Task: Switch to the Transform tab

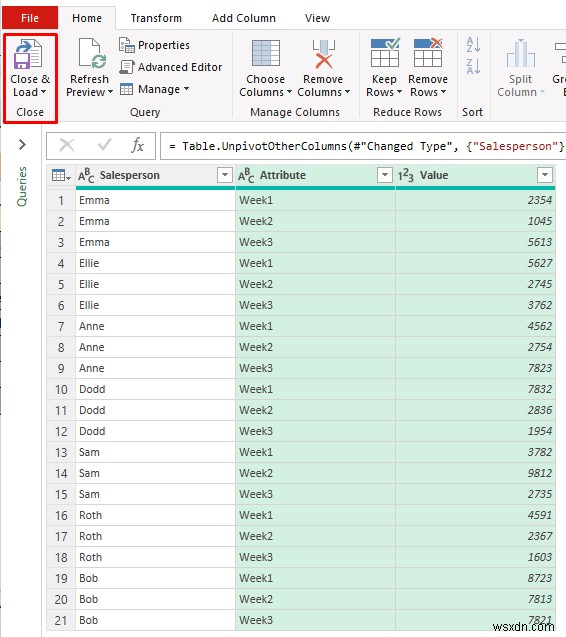Action: [x=156, y=18]
